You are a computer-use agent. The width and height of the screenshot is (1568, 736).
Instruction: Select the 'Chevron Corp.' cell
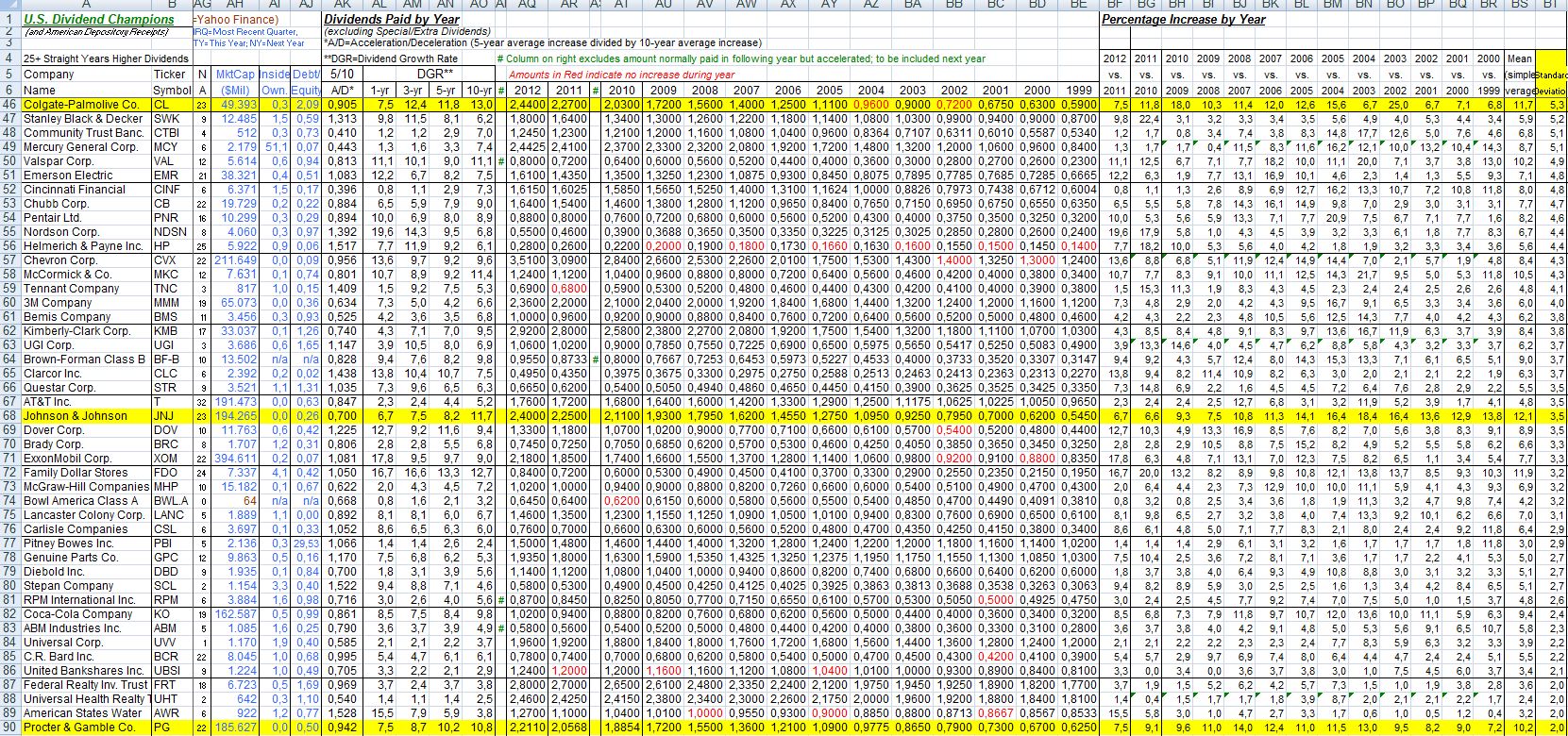pyautogui.click(x=86, y=260)
